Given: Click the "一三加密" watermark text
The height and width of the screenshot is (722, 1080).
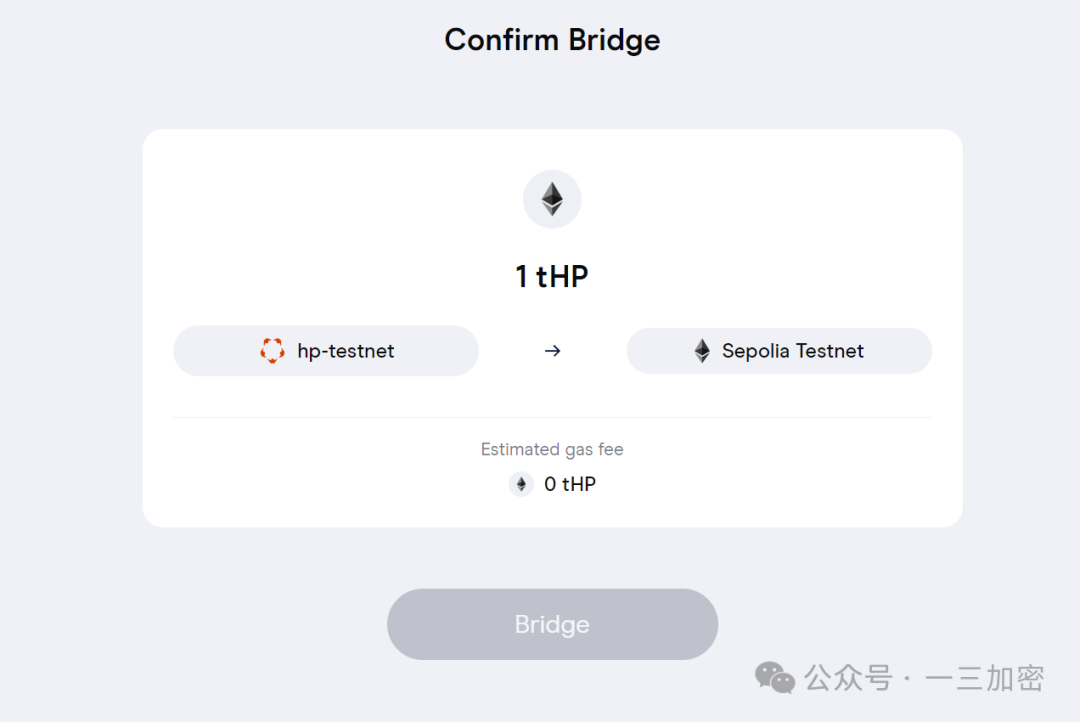Looking at the screenshot, I should 985,678.
